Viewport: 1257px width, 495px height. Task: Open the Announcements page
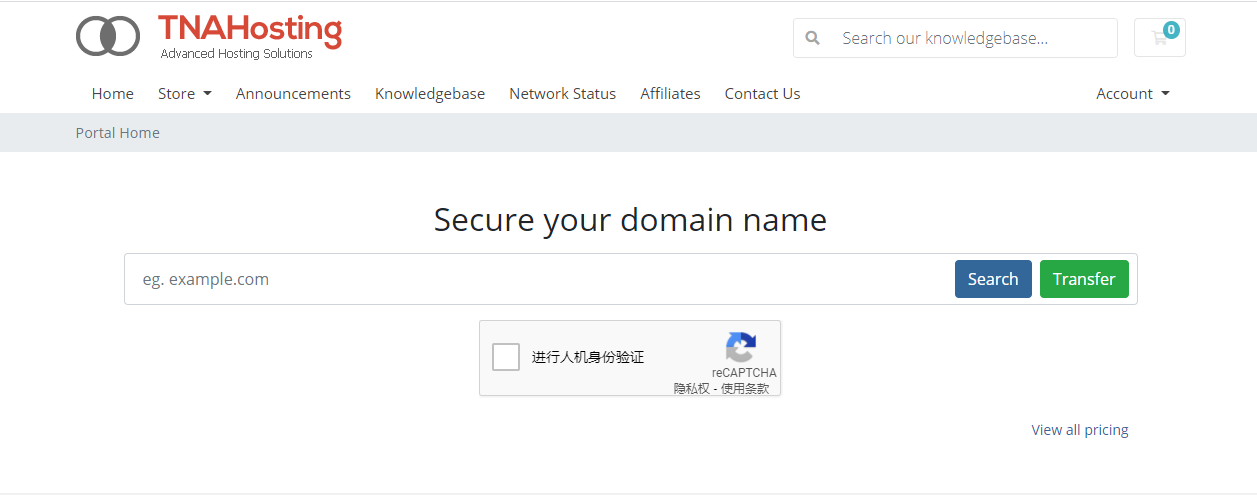pos(293,93)
